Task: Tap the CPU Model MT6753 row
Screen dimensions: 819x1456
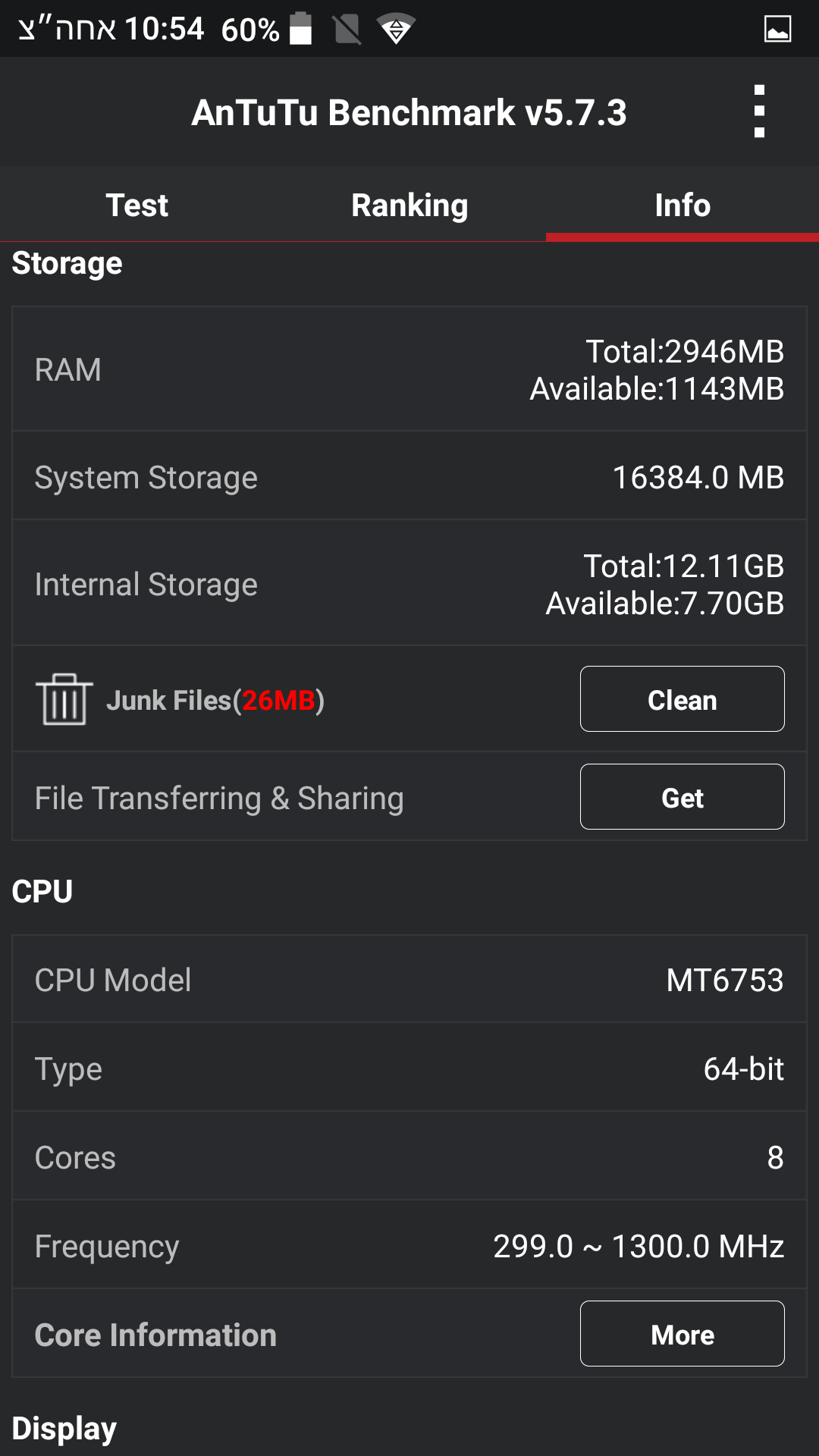Action: click(409, 980)
